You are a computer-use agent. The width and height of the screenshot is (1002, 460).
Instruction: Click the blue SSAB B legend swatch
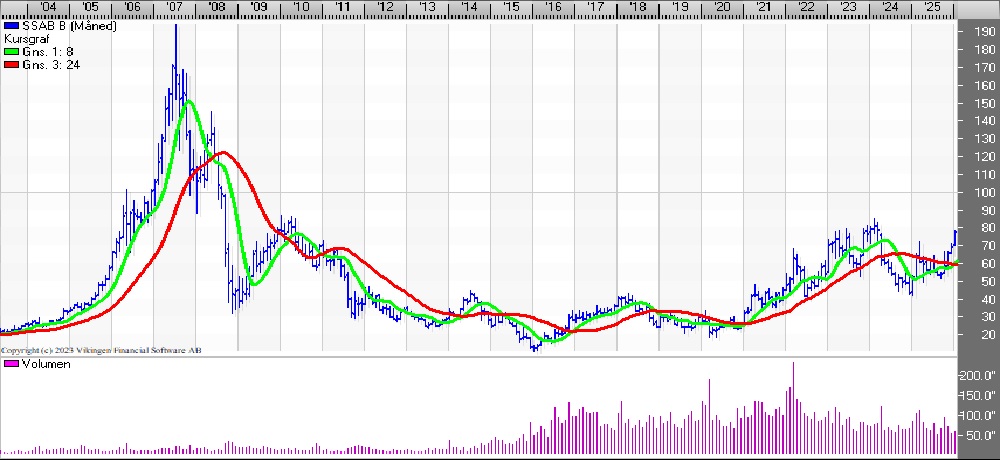click(10, 27)
